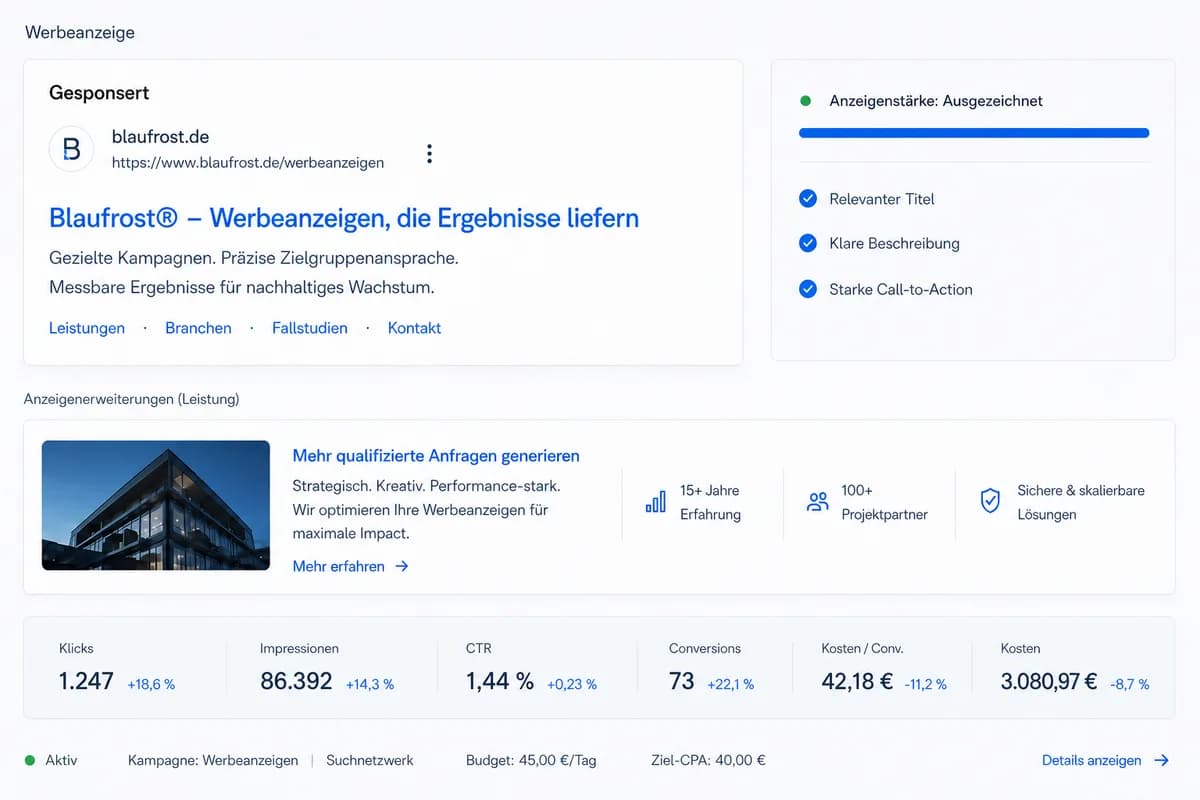Click Budget: 45,00 €/Tag
This screenshot has width=1200, height=800.
(x=531, y=760)
